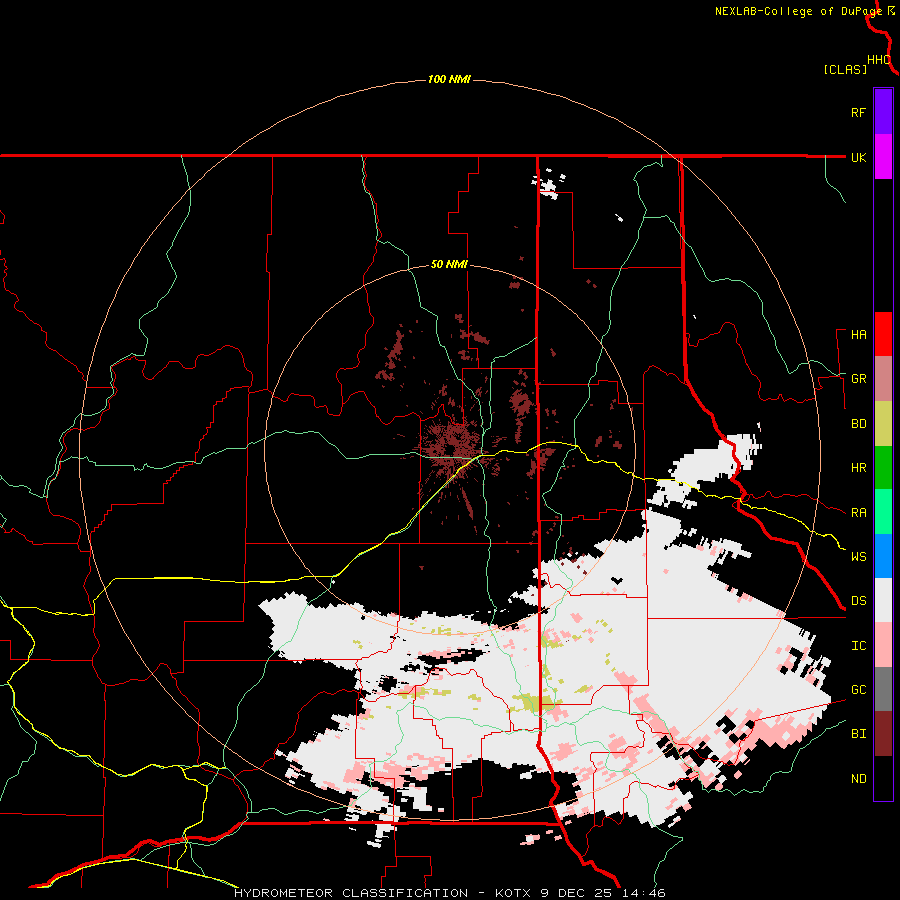Click the BI legend label

tap(858, 734)
